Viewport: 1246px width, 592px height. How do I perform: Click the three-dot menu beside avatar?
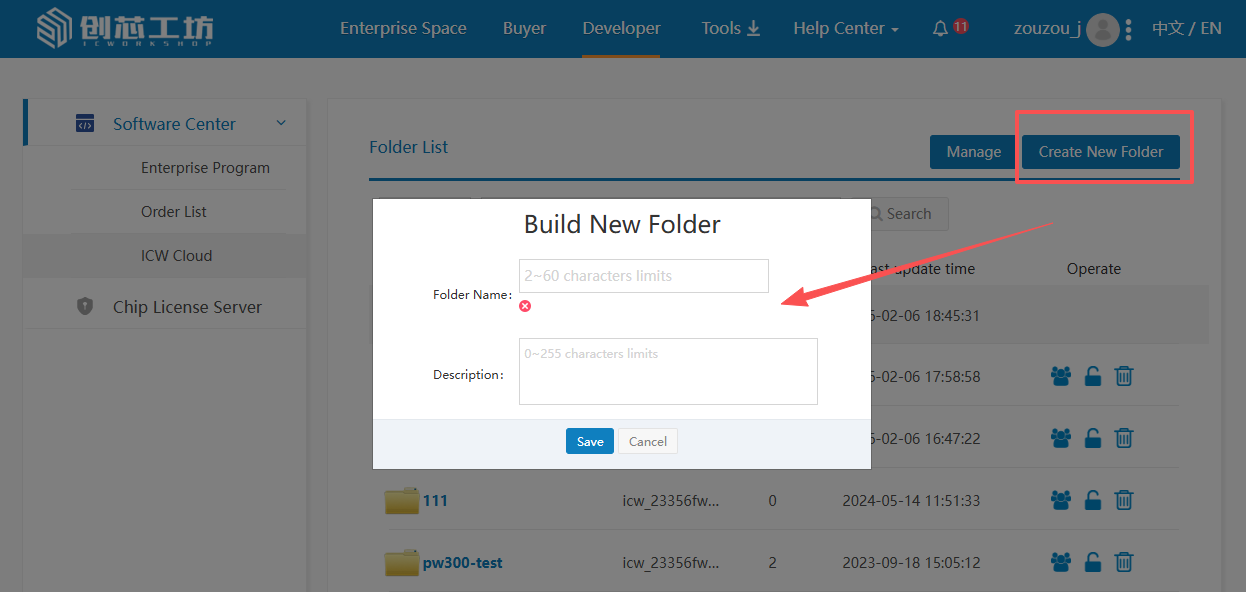pos(1129,29)
